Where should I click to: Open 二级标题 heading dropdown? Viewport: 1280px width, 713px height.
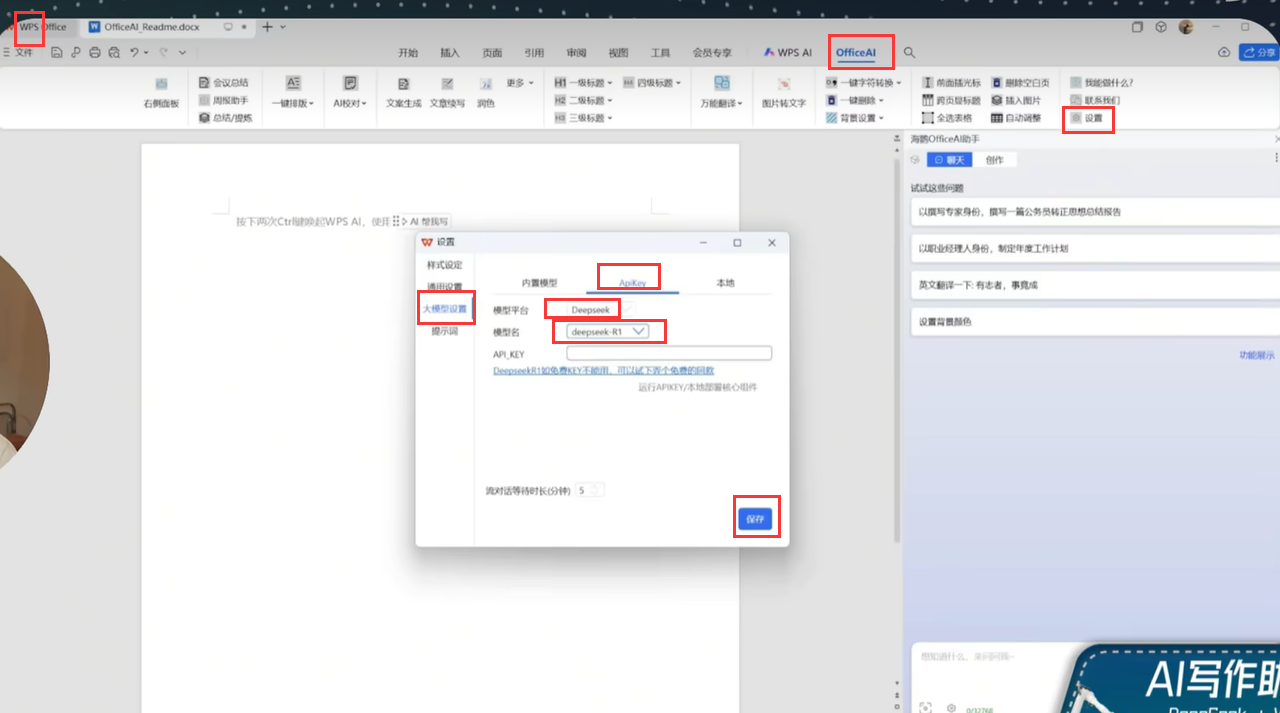pos(583,100)
